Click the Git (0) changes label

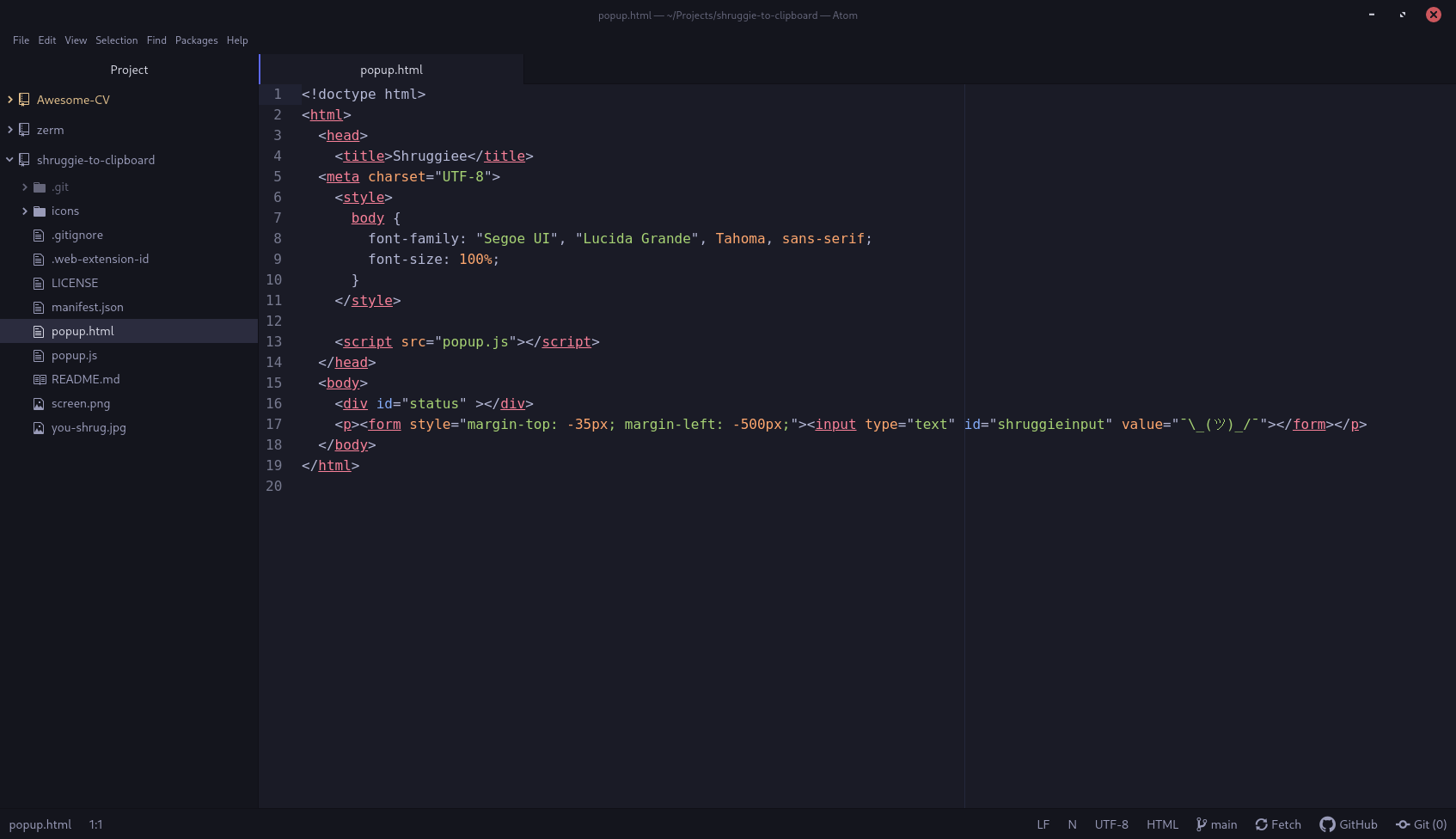click(x=1430, y=824)
